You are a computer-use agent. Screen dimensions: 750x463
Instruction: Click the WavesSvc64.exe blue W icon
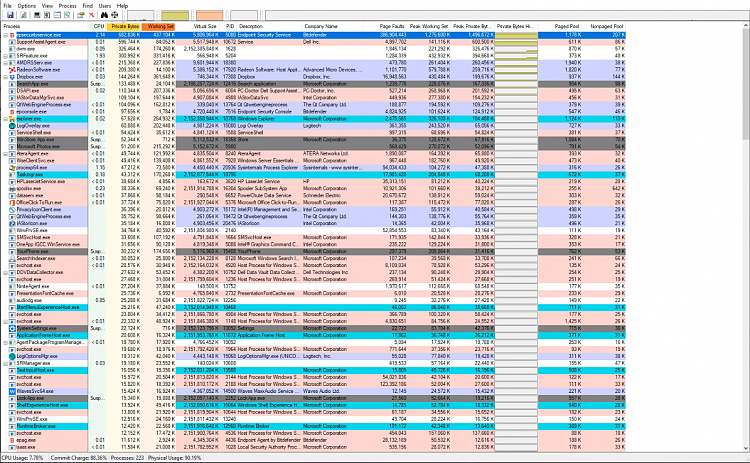coord(12,391)
